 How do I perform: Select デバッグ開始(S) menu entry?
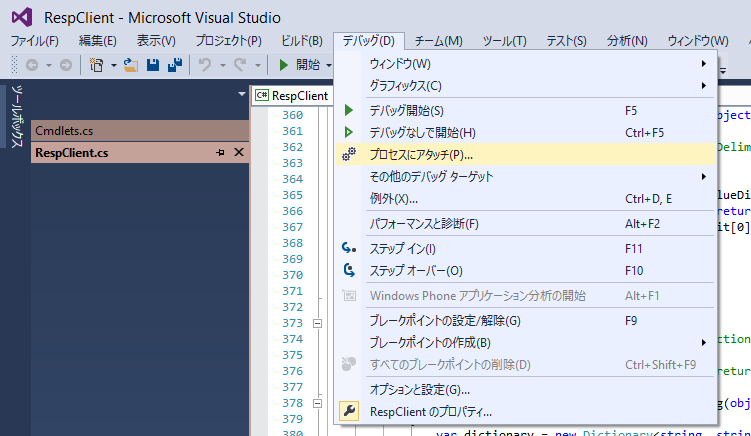pyautogui.click(x=525, y=111)
